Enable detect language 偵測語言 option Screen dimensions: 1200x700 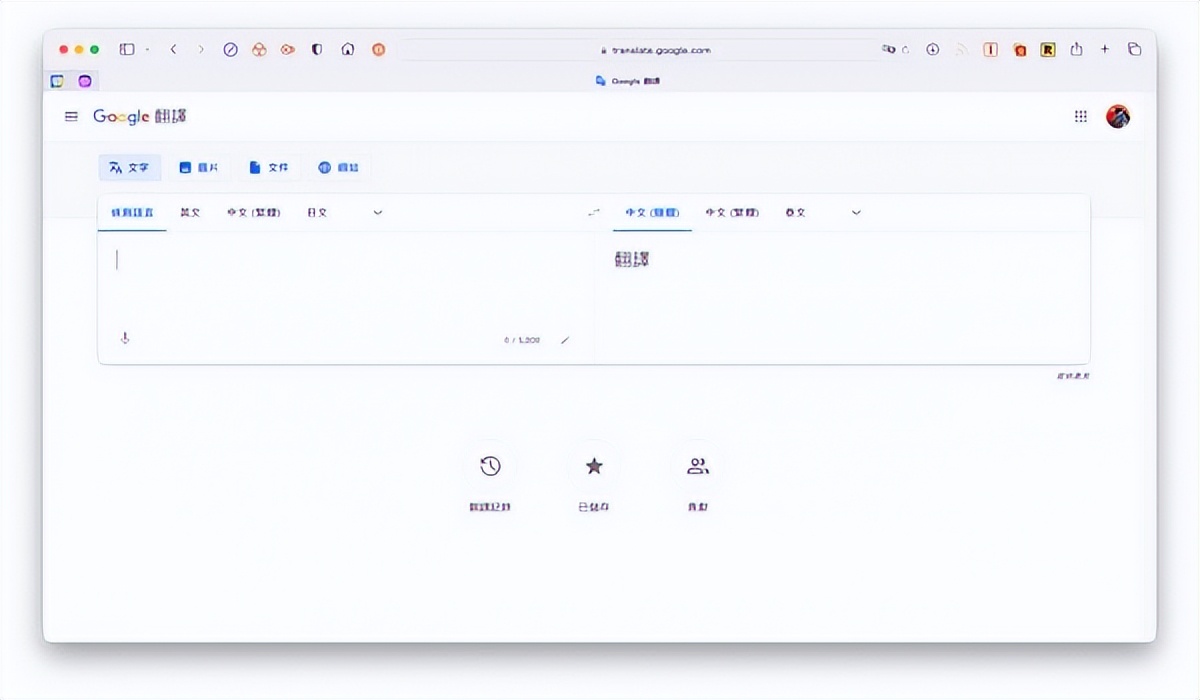131,212
